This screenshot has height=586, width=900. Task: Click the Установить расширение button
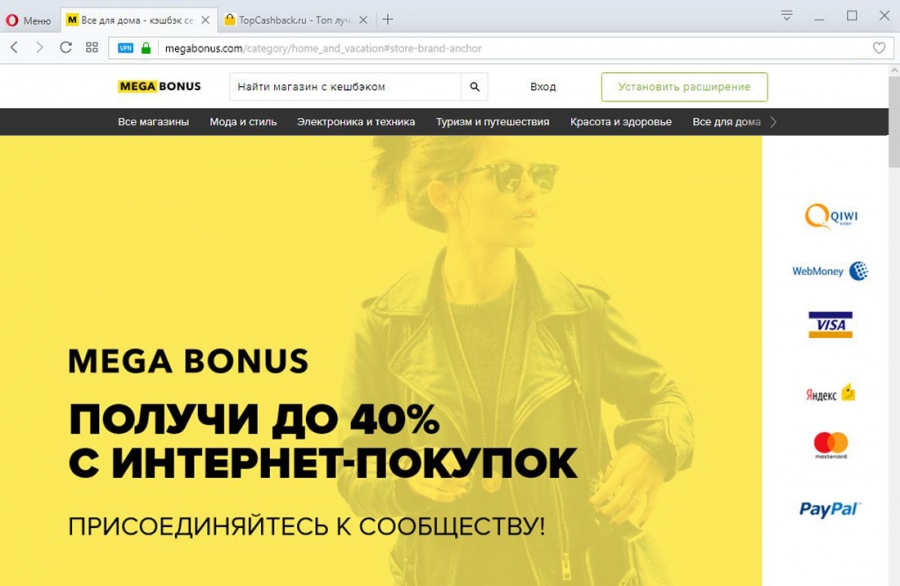tap(684, 87)
